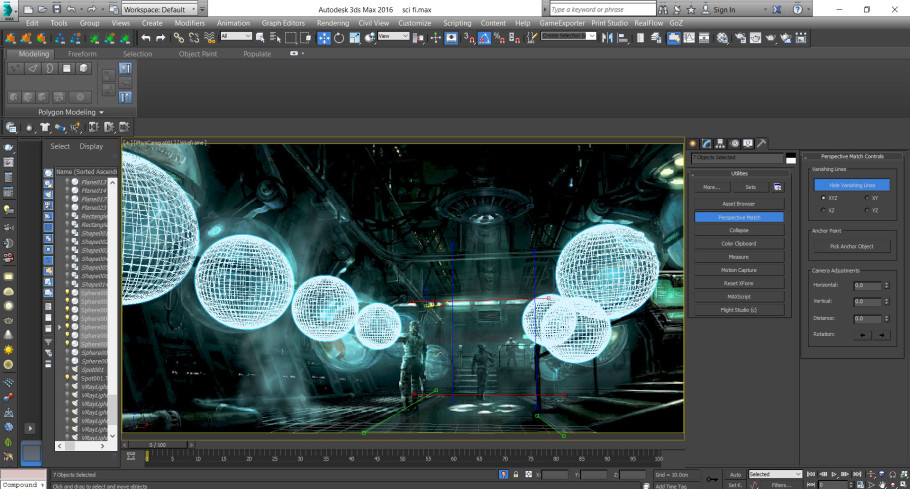910x489 pixels.
Task: Open the reference coordinate View dropdown
Action: tap(393, 36)
